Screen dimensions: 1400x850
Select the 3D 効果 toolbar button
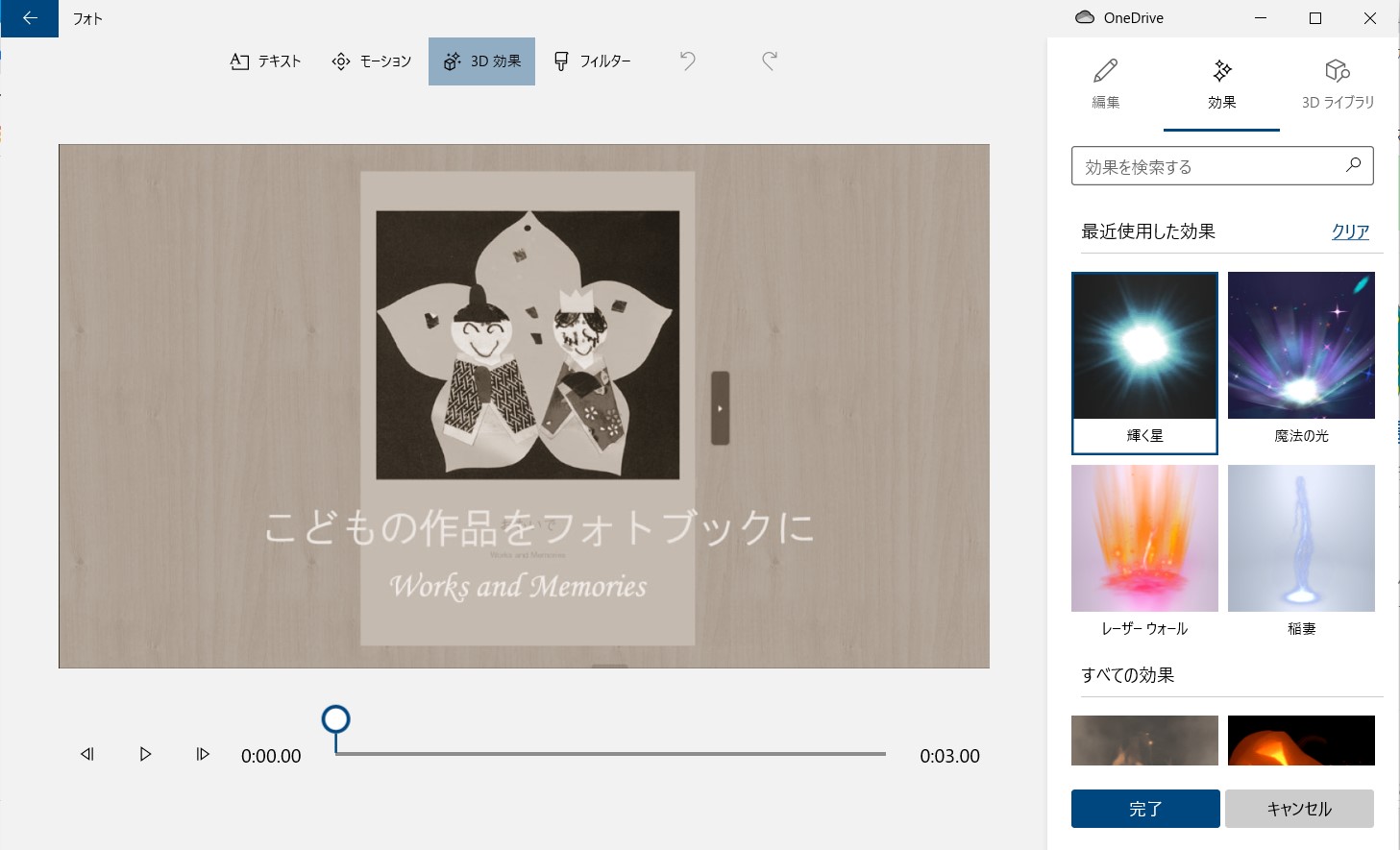(481, 61)
